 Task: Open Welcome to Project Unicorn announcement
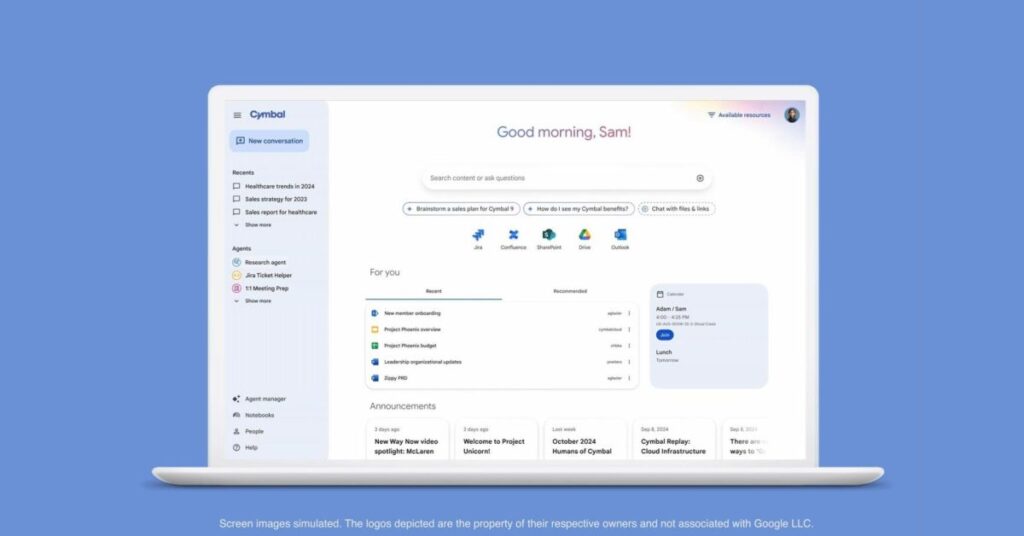pos(496,441)
